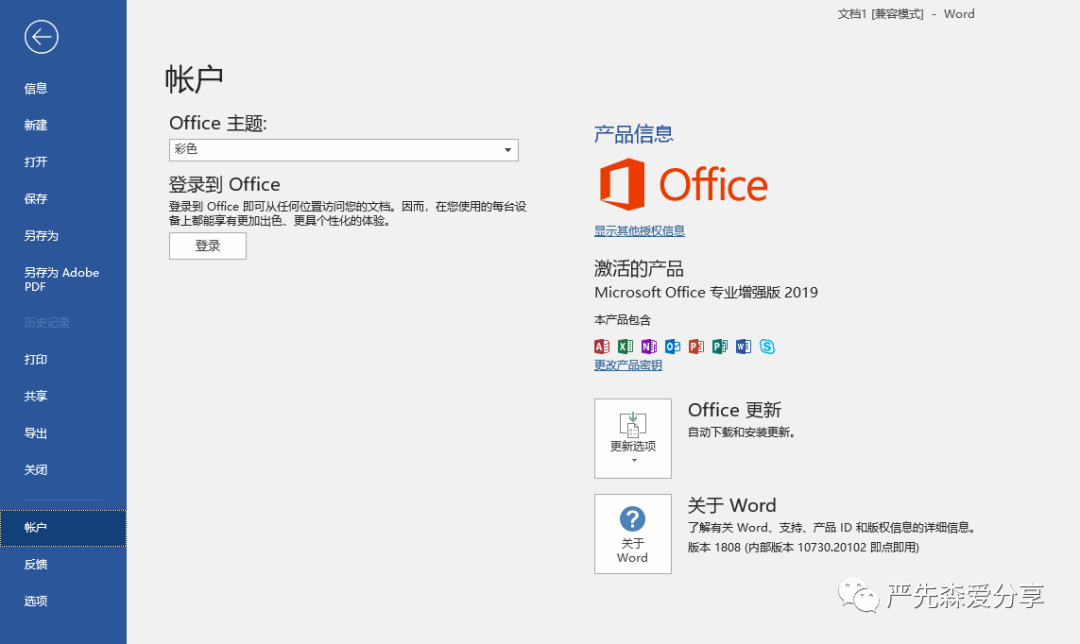Click the Office logo in product information

pyautogui.click(x=683, y=184)
